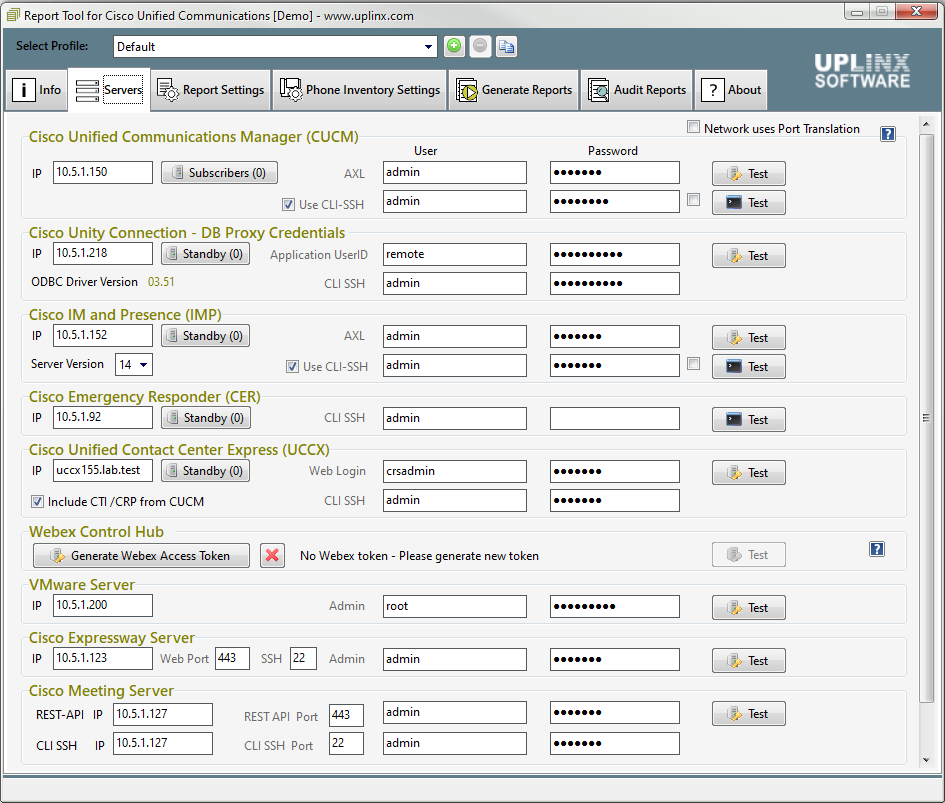Click UCCX Web Login user crsadmin

click(454, 471)
